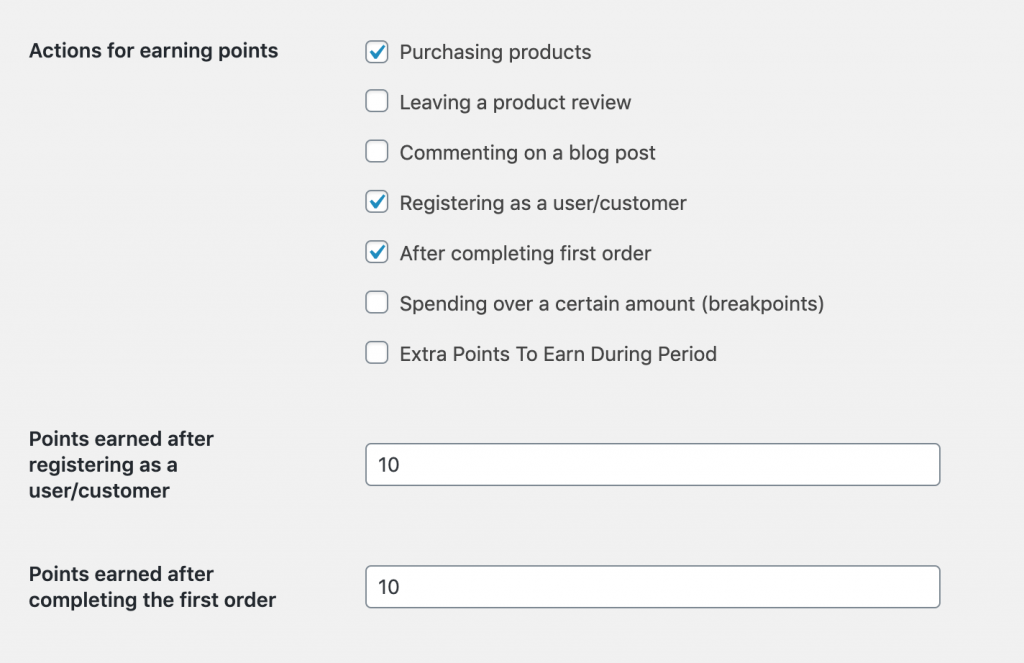Viewport: 1024px width, 663px height.
Task: Click the 'Registering as a user/customer' option label
Action: point(543,203)
